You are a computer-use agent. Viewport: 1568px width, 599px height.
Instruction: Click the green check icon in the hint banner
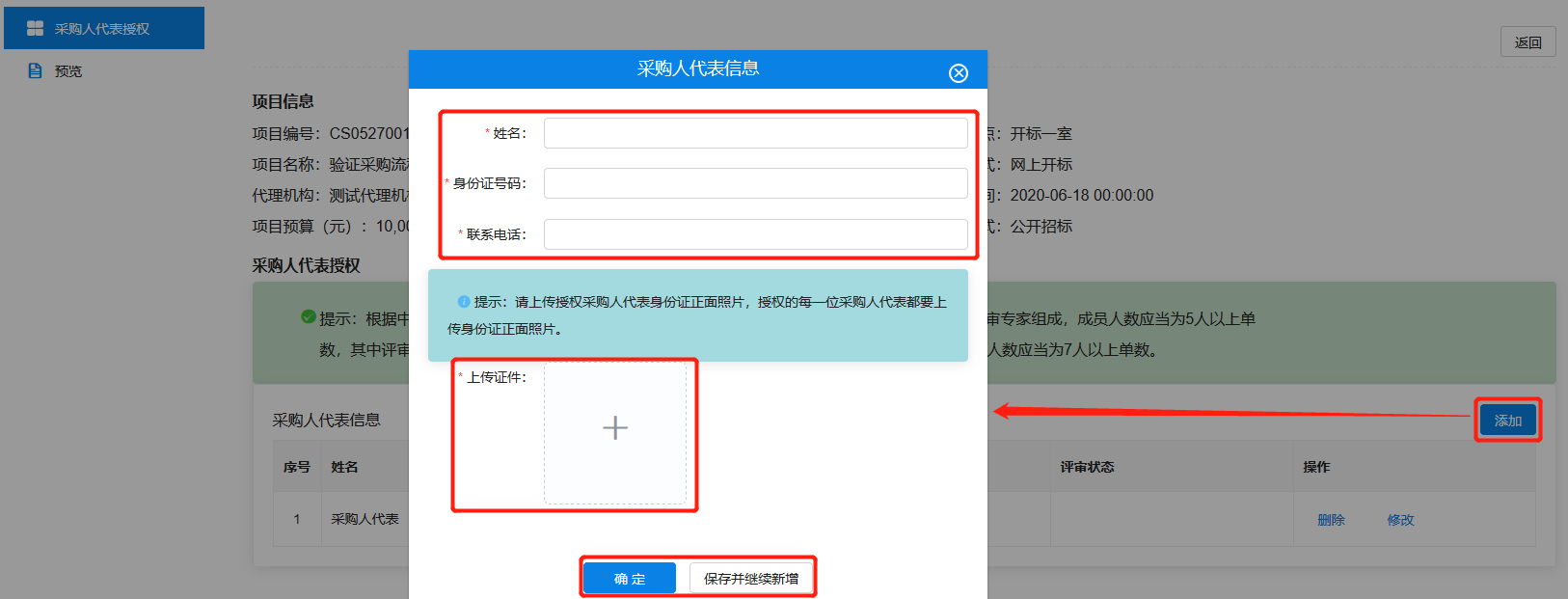pyautogui.click(x=309, y=316)
